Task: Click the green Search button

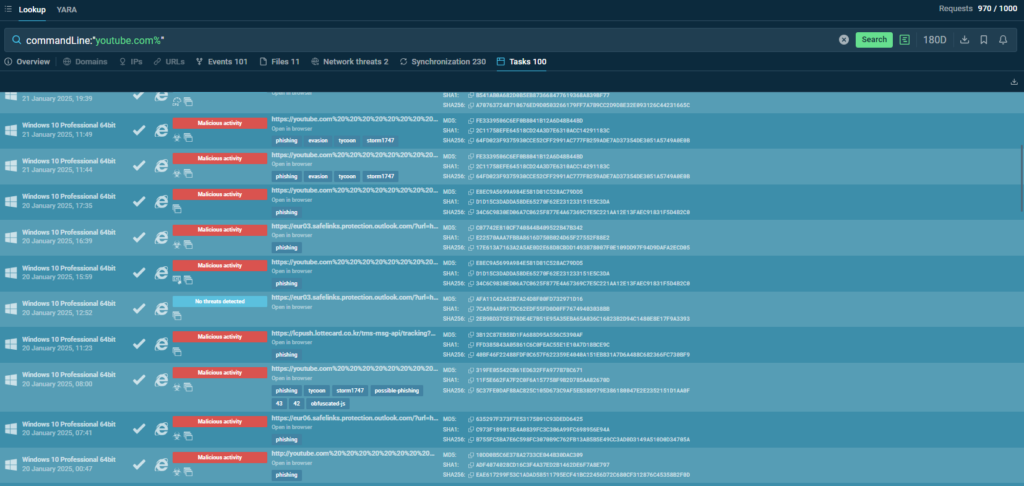Action: (874, 40)
